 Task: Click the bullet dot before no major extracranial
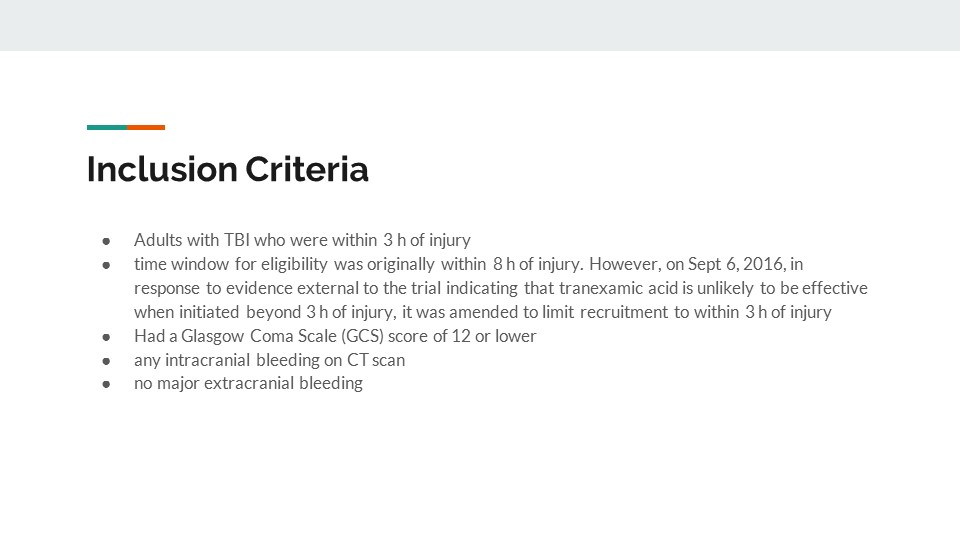(107, 384)
